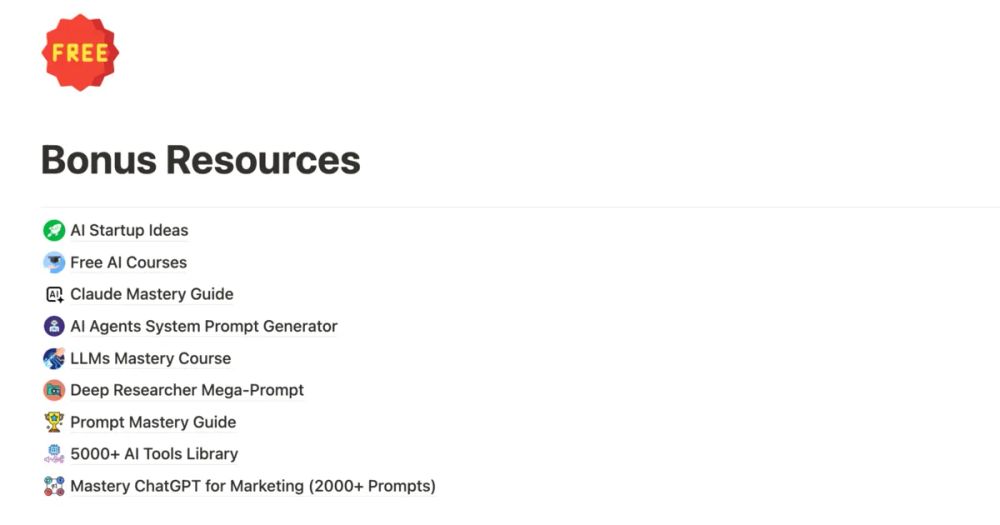1000x525 pixels.
Task: Click the trophy icon beside Prompt Mastery Guide
Action: 54,422
